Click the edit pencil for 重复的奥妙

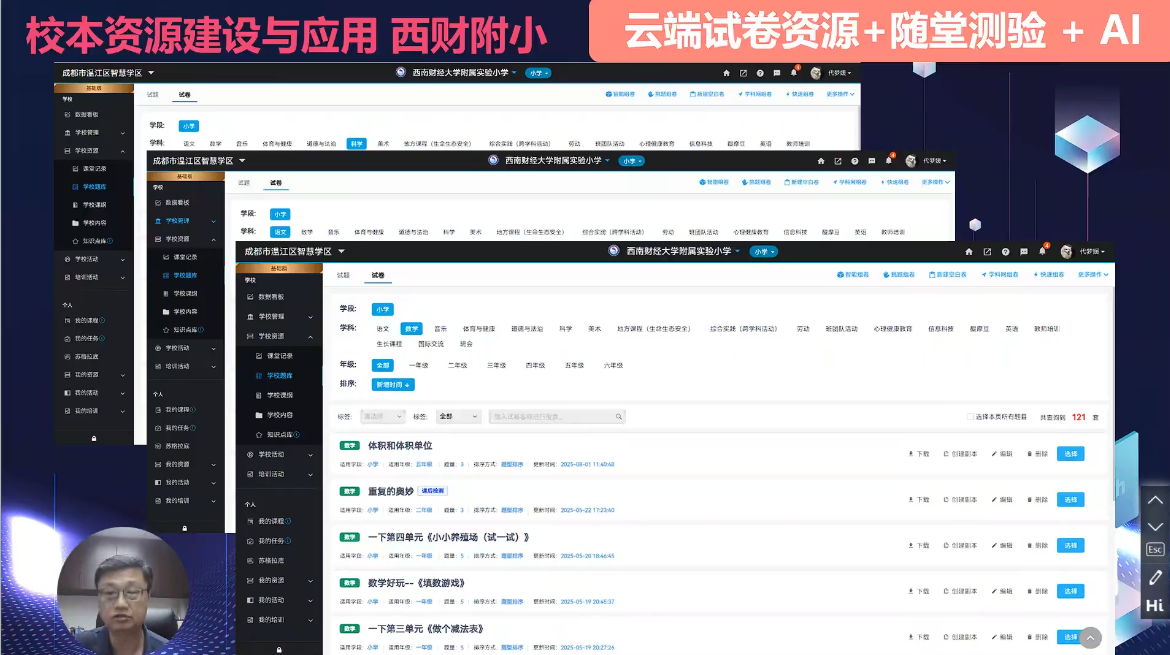coord(1000,500)
